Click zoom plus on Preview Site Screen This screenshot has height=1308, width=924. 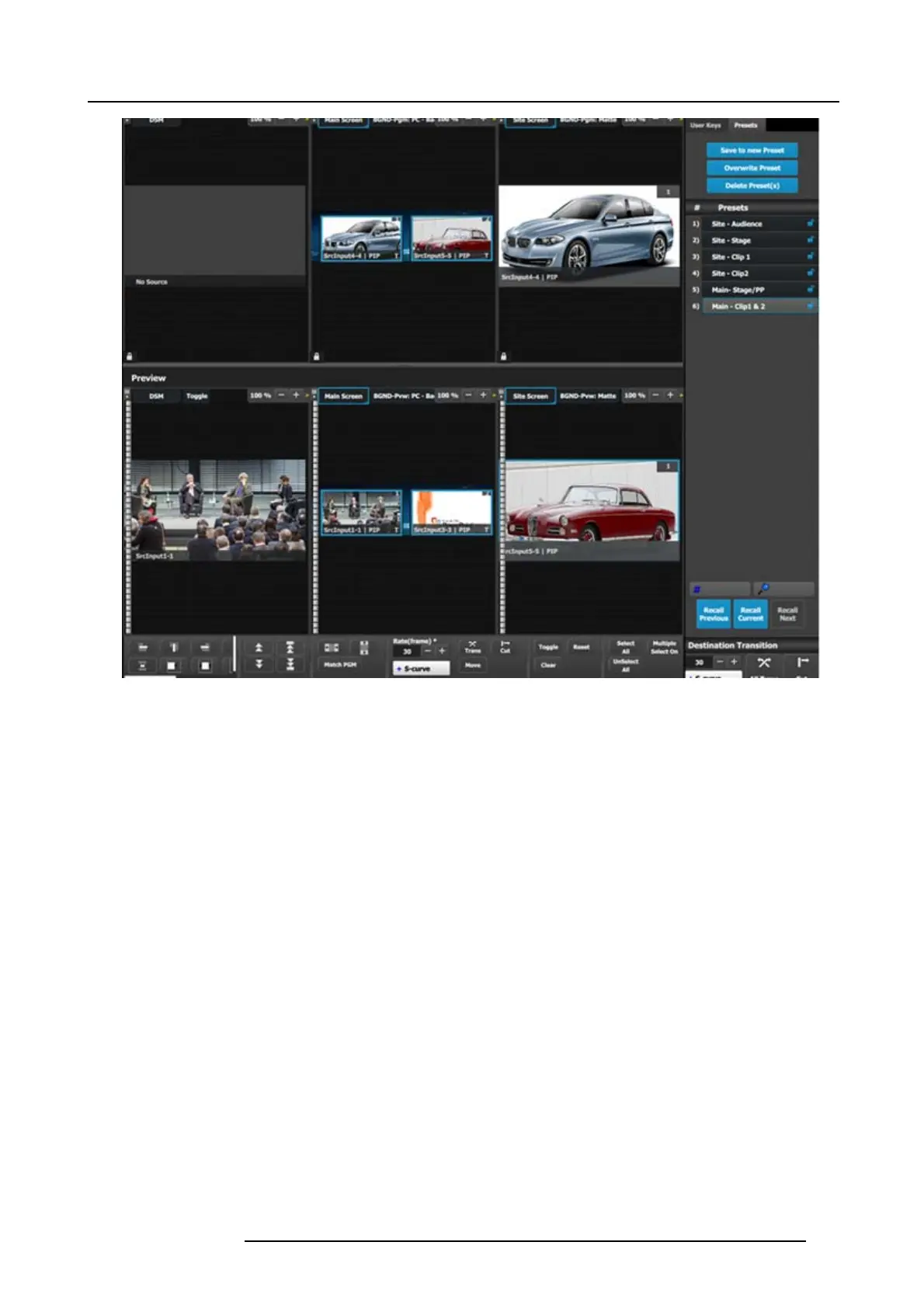(670, 395)
